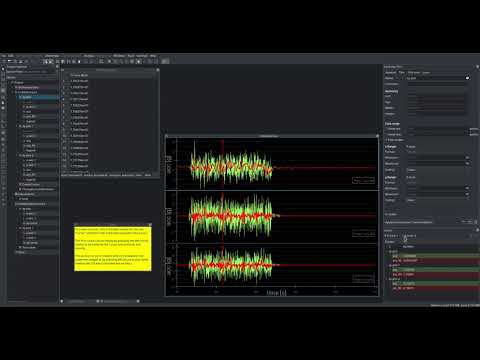480x360 pixels.
Task: Close the lower right list panel
Action: point(477,230)
